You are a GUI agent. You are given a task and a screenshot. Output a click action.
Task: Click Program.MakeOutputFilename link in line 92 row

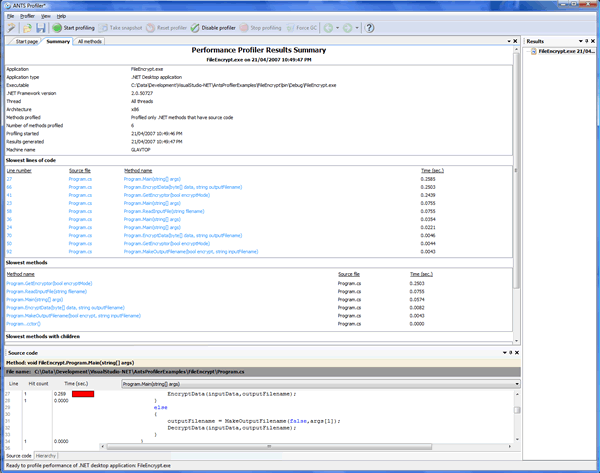coord(191,252)
